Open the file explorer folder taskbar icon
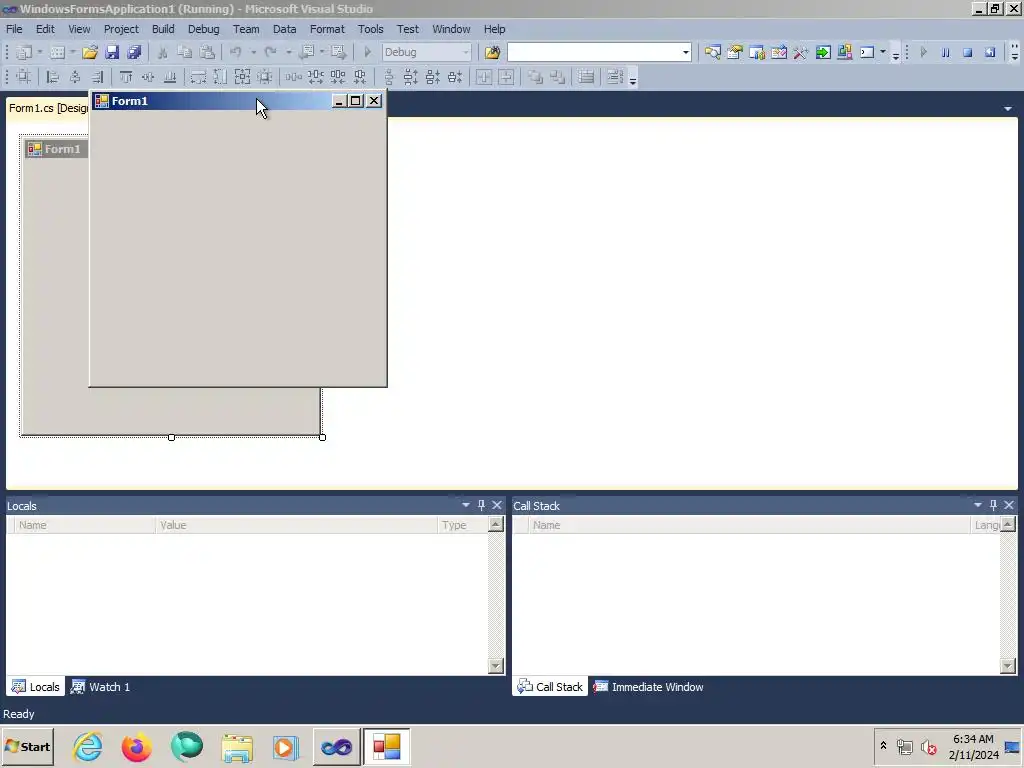The height and width of the screenshot is (768, 1024). [236, 747]
